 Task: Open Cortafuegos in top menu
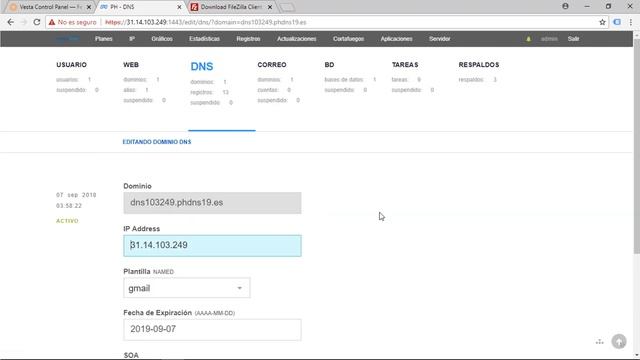coord(348,39)
